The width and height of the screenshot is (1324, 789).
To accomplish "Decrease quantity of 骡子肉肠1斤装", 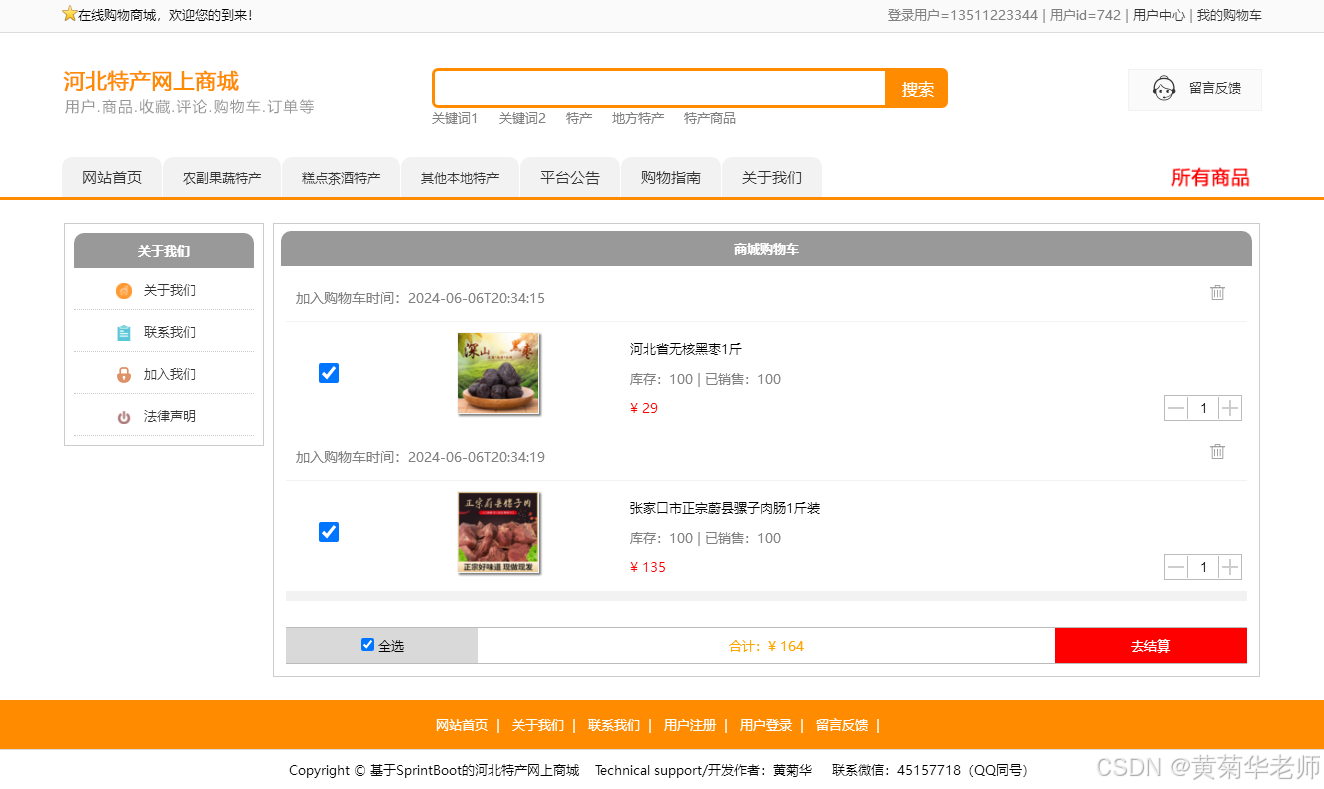I will [x=1176, y=567].
